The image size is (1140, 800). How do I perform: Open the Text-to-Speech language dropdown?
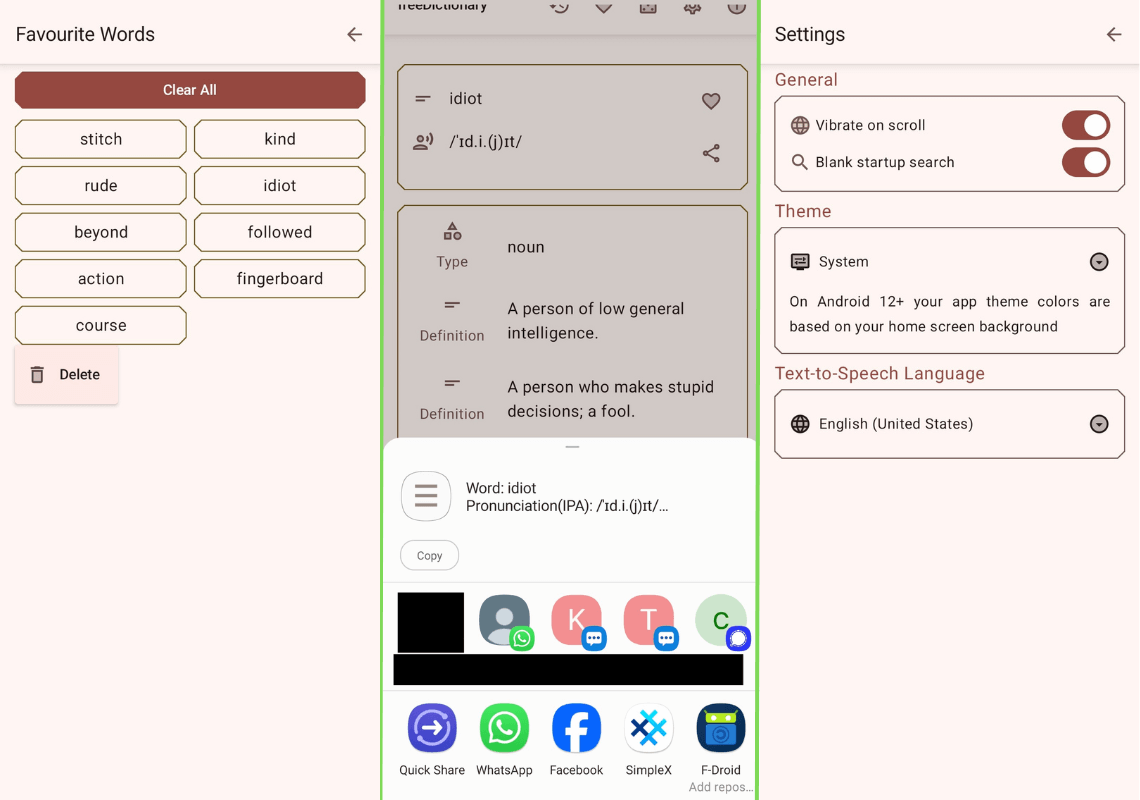click(1099, 423)
